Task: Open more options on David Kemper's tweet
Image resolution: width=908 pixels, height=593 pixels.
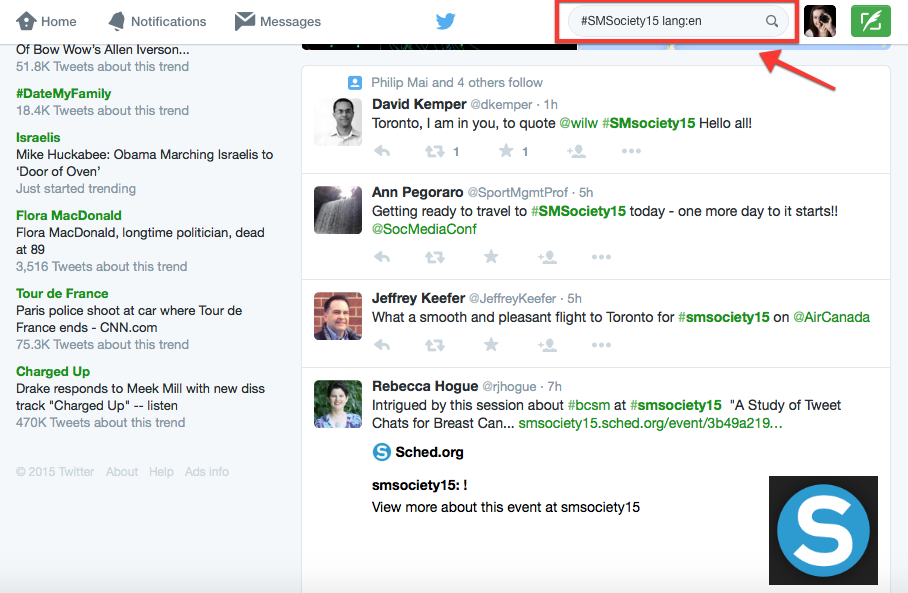Action: click(x=631, y=151)
